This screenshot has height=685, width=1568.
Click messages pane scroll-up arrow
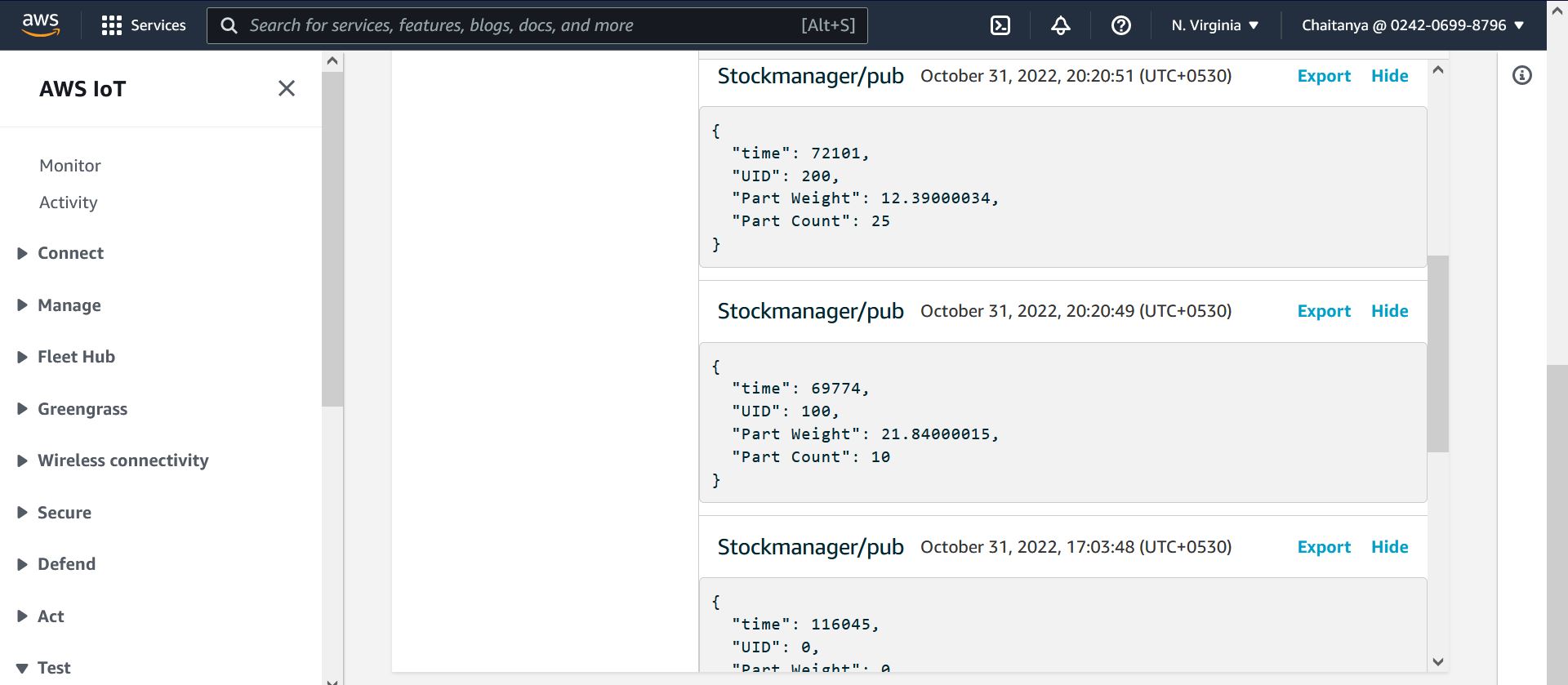(x=1438, y=69)
